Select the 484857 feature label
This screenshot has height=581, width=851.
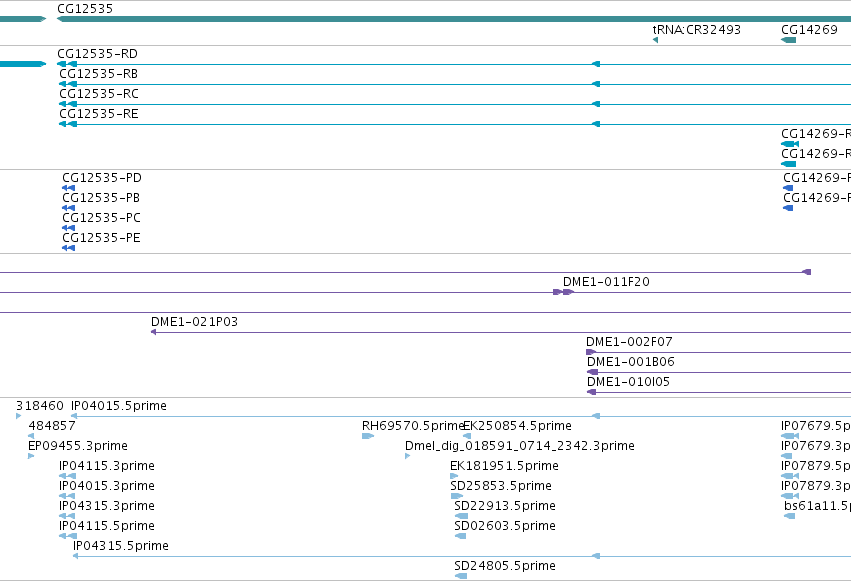pyautogui.click(x=52, y=426)
